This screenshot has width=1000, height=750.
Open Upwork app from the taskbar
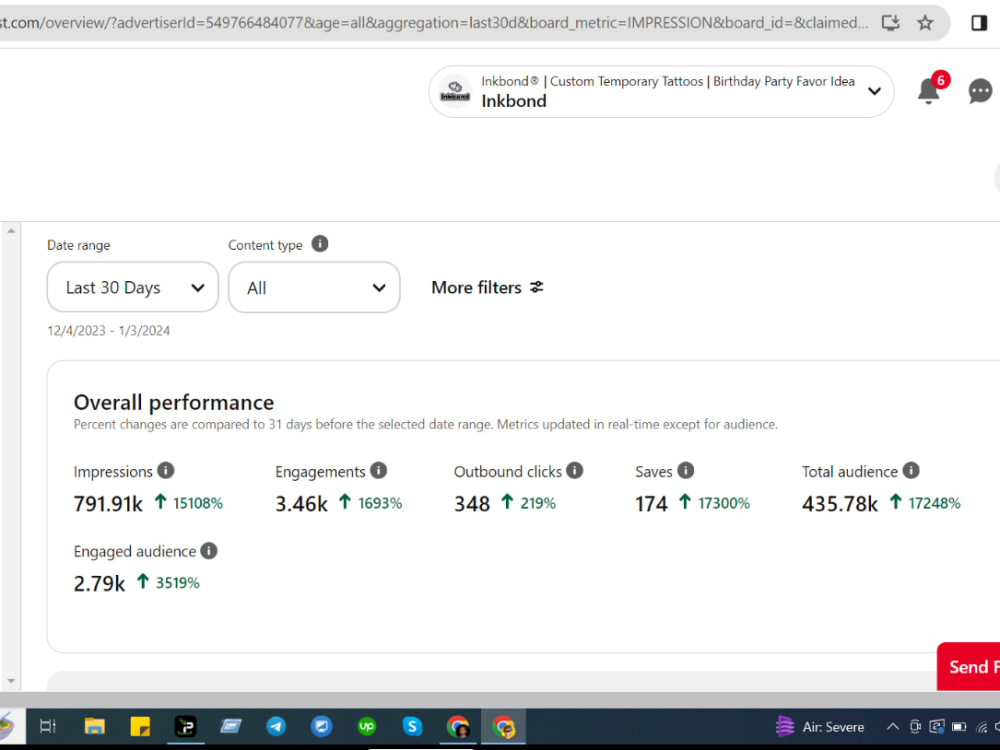[x=367, y=726]
